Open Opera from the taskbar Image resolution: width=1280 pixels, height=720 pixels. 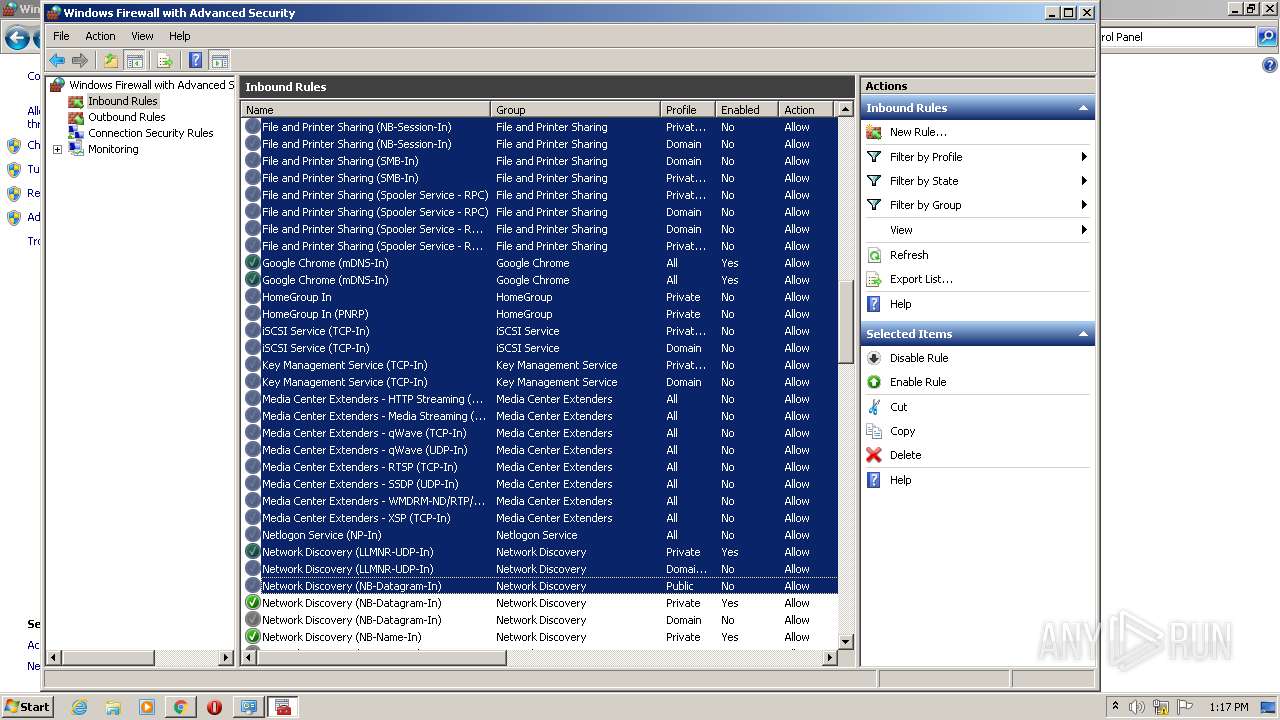(x=214, y=707)
